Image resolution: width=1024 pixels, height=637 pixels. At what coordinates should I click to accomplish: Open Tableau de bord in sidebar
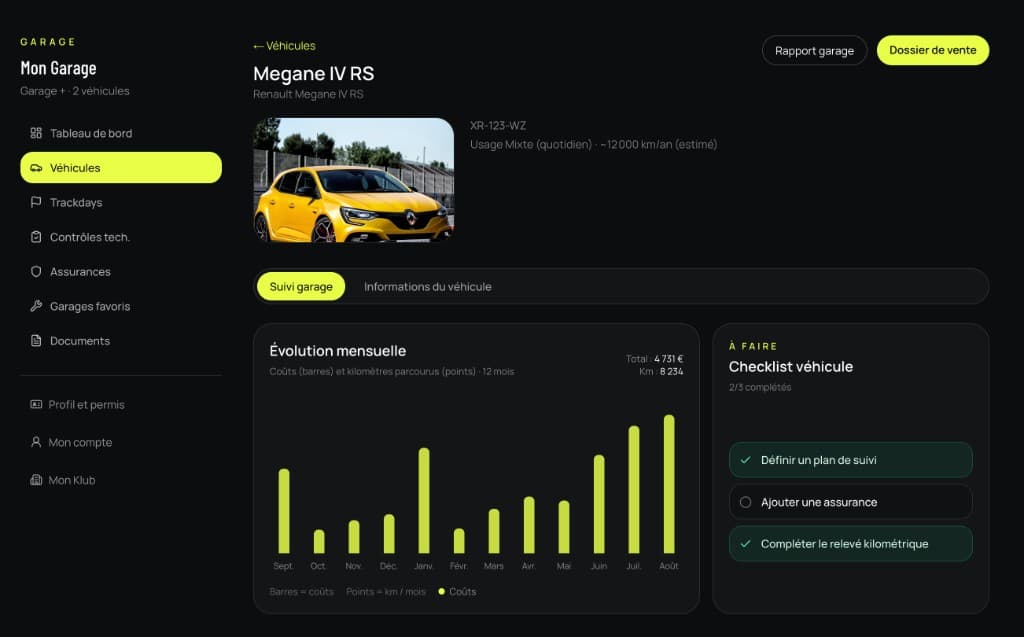121,133
